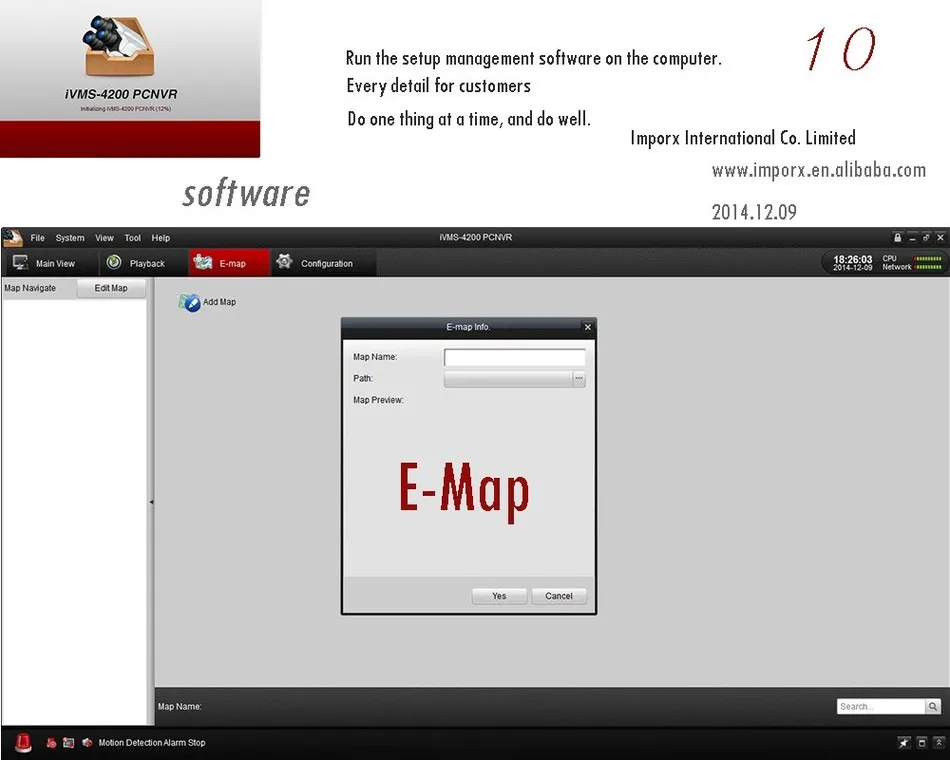Click the Path field in dialog
Image resolution: width=950 pixels, height=760 pixels.
click(508, 379)
